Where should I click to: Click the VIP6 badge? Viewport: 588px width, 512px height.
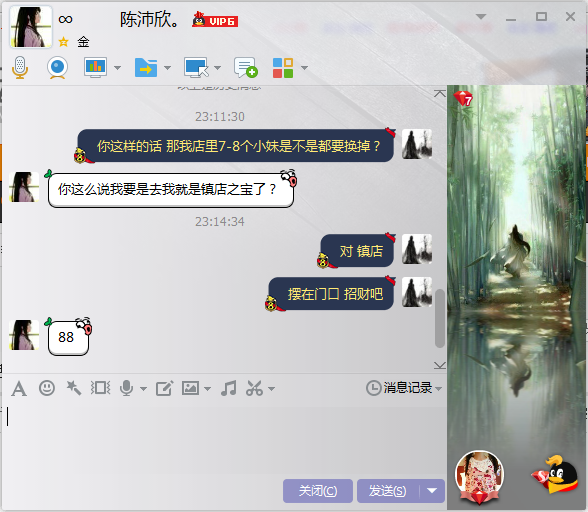(x=215, y=20)
